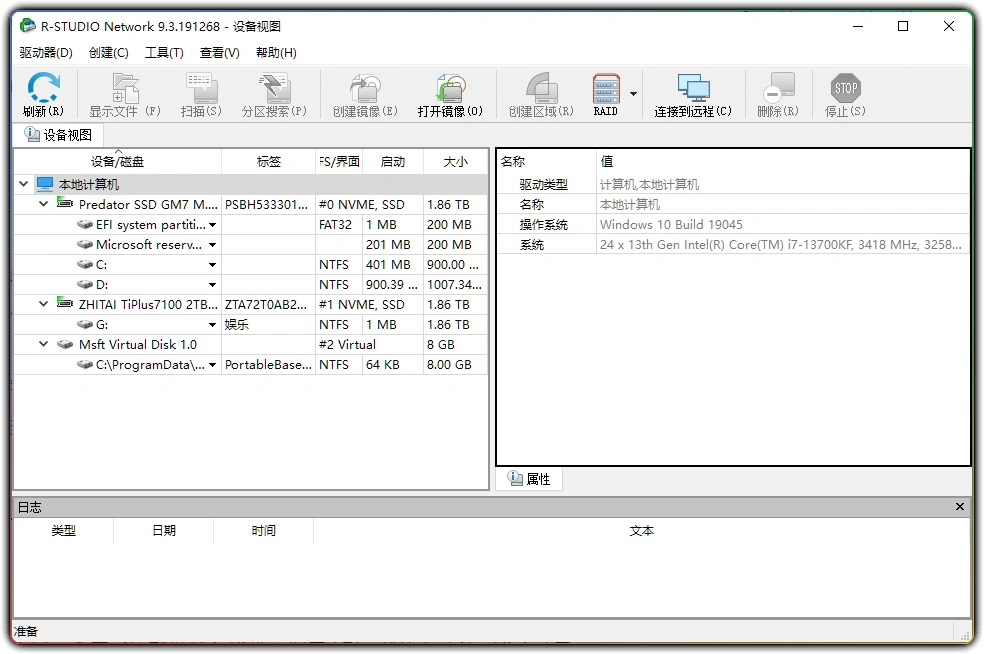This screenshot has width=984, height=654.
Task: Collapse the Msft Virtual Disk node
Action: coord(43,345)
